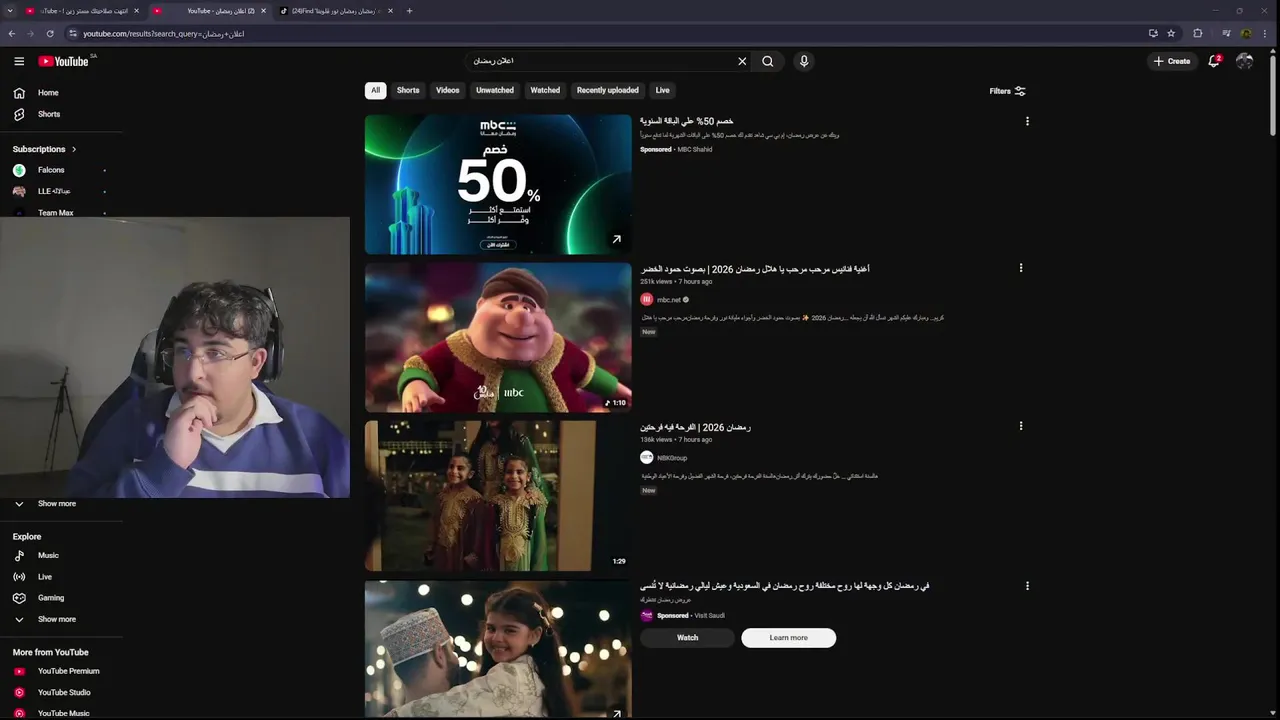The width and height of the screenshot is (1280, 720).
Task: Select the Shorts filter chip
Action: pos(408,90)
